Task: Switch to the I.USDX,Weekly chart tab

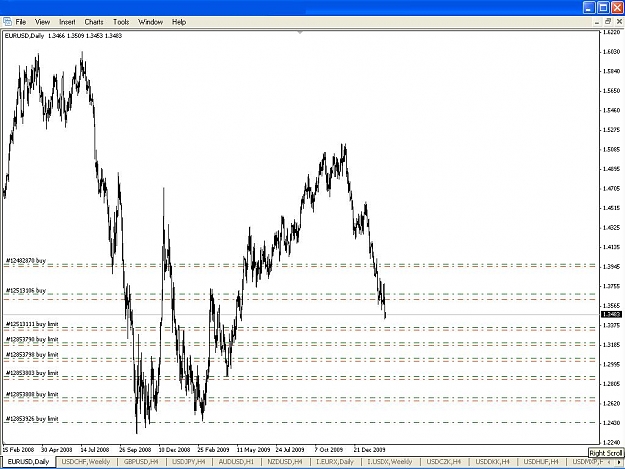Action: coord(389,461)
